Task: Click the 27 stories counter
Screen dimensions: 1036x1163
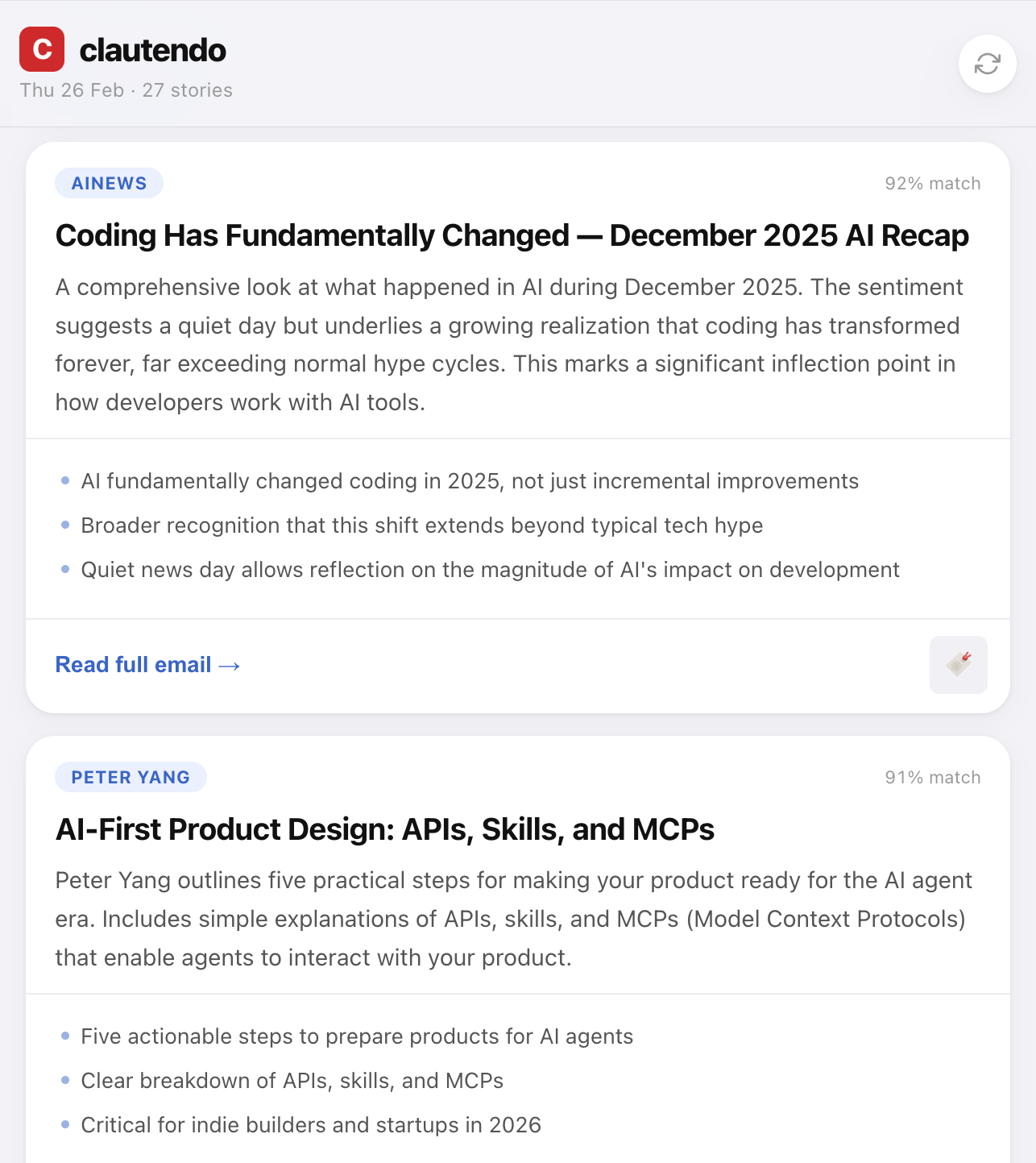Action: click(187, 90)
